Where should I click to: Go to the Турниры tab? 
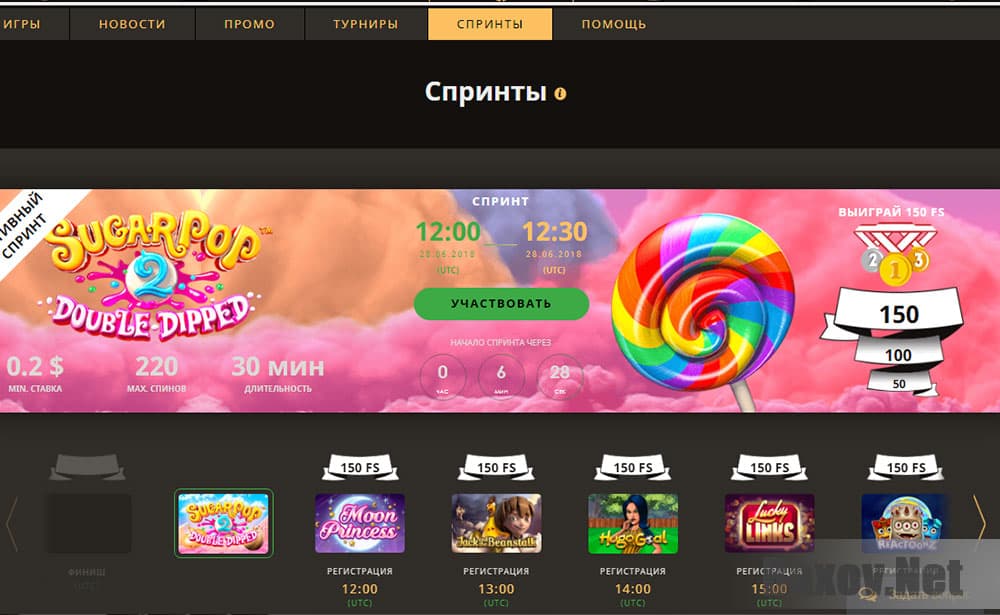(365, 24)
